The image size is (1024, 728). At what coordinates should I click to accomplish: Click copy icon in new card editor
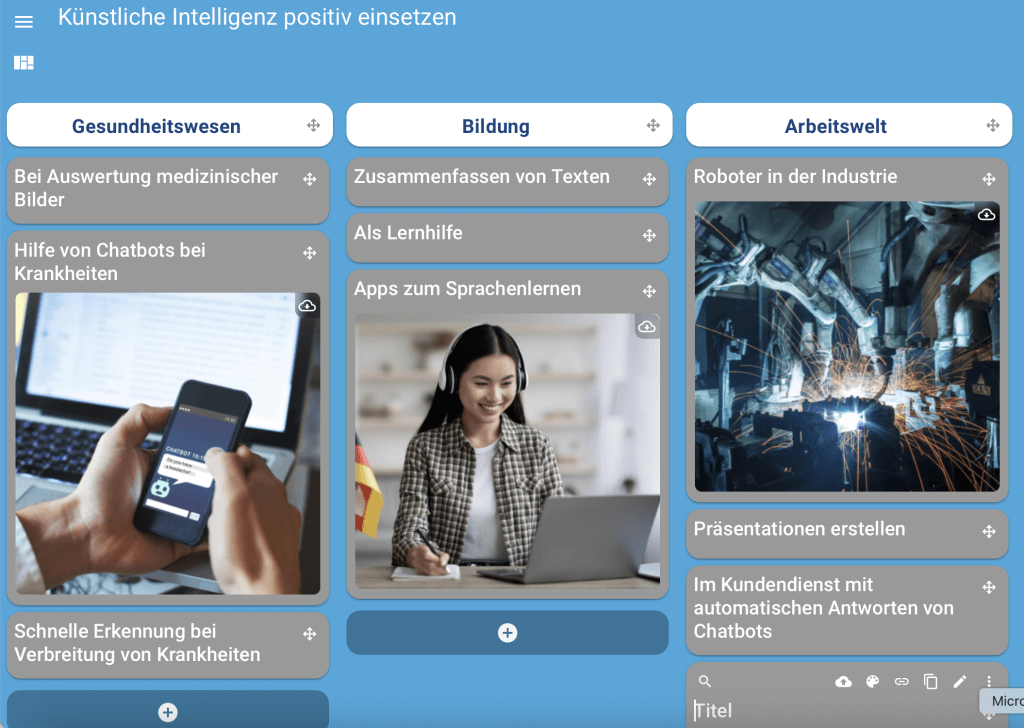pyautogui.click(x=931, y=682)
